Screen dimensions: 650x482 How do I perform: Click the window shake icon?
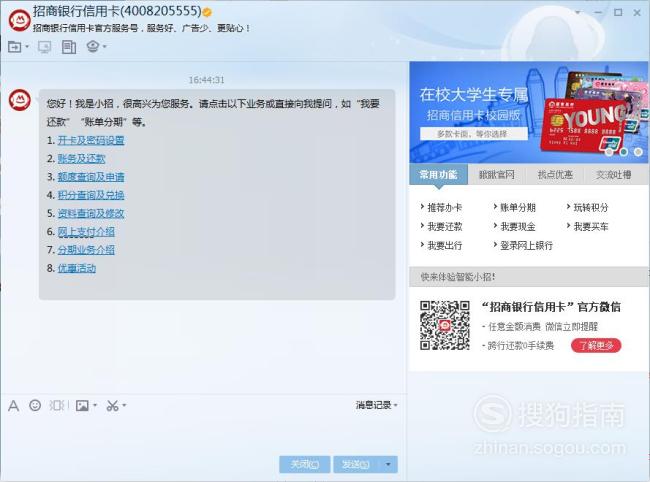tap(58, 405)
